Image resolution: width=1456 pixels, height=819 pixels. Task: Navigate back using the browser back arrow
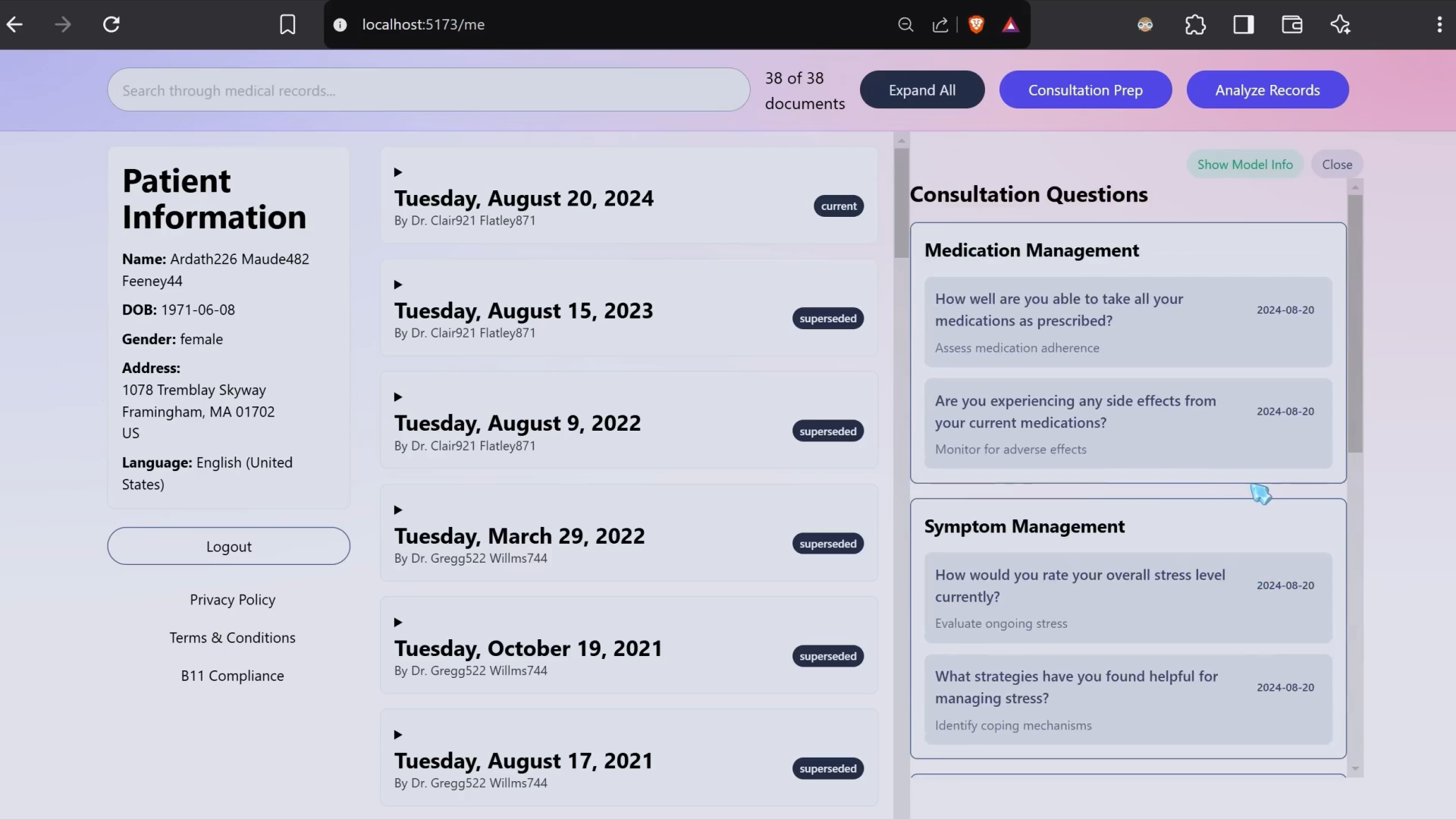(14, 24)
